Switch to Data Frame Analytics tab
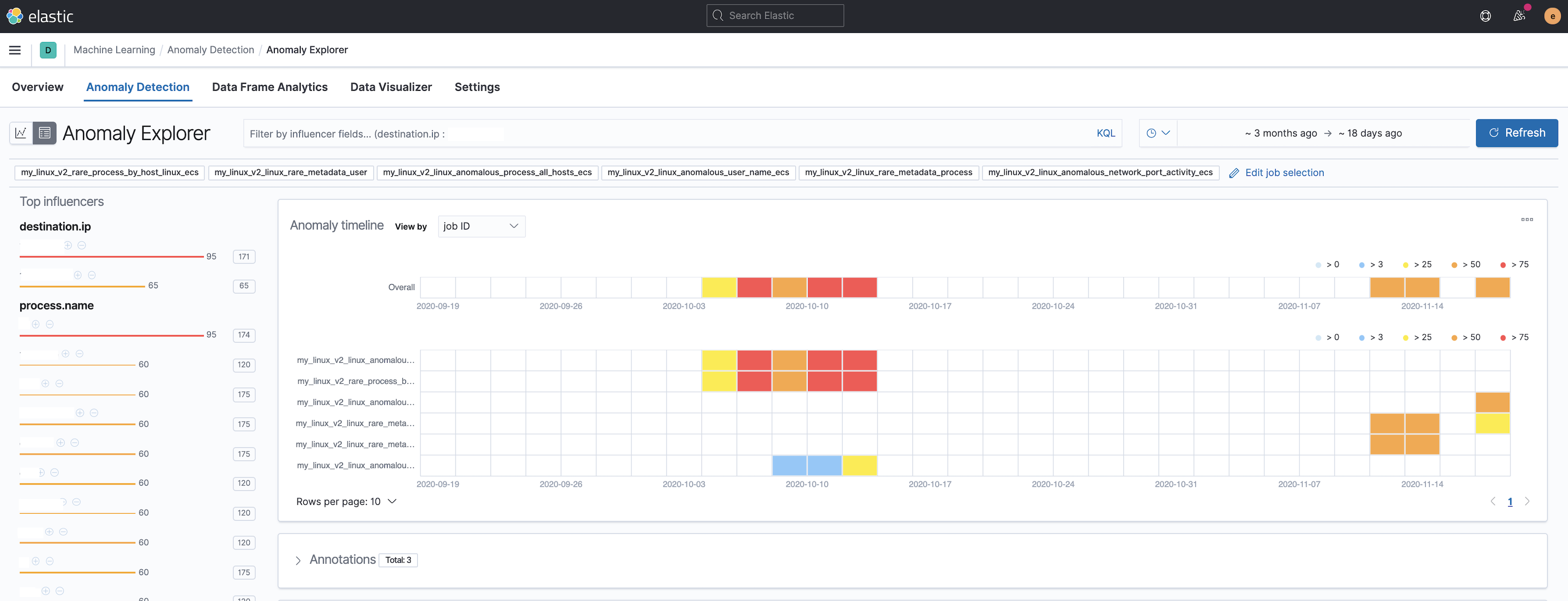1568x601 pixels. point(270,87)
